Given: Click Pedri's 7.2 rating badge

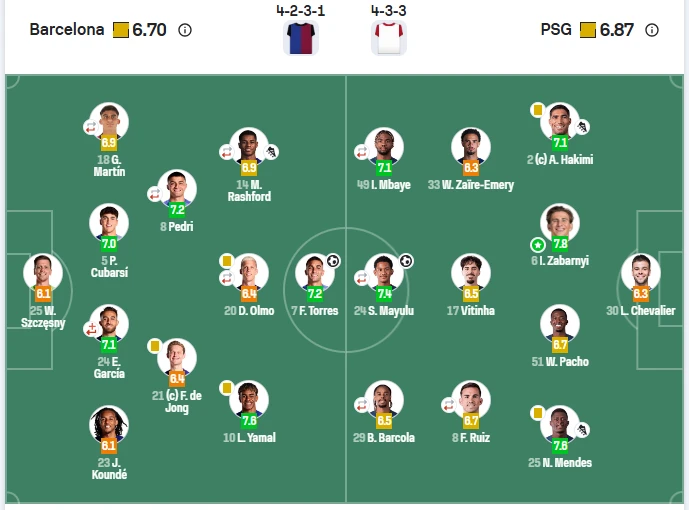Looking at the screenshot, I should tap(177, 210).
